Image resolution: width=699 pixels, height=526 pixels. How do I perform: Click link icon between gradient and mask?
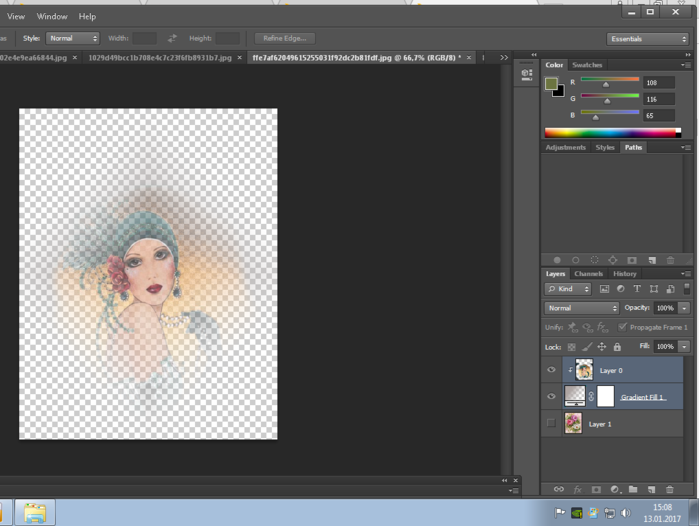point(591,396)
